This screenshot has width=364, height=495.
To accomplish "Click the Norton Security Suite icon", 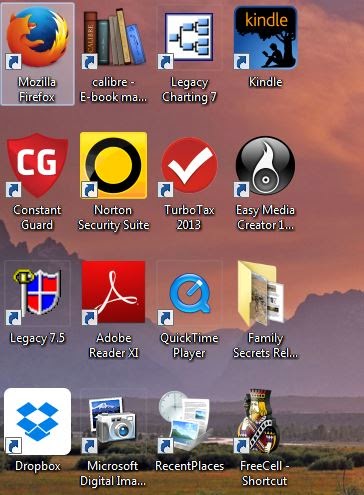I will pyautogui.click(x=113, y=165).
